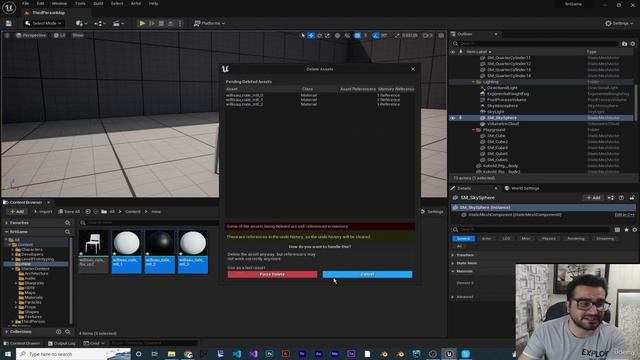Open the Build menu

coord(98,4)
